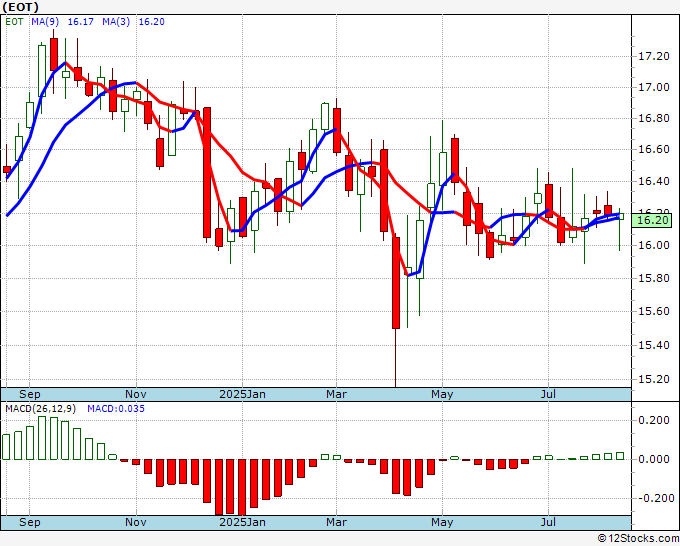Viewport: 680px width, 546px height.
Task: Click the tall red April candlestick falling to 15.50
Action: pos(396,283)
